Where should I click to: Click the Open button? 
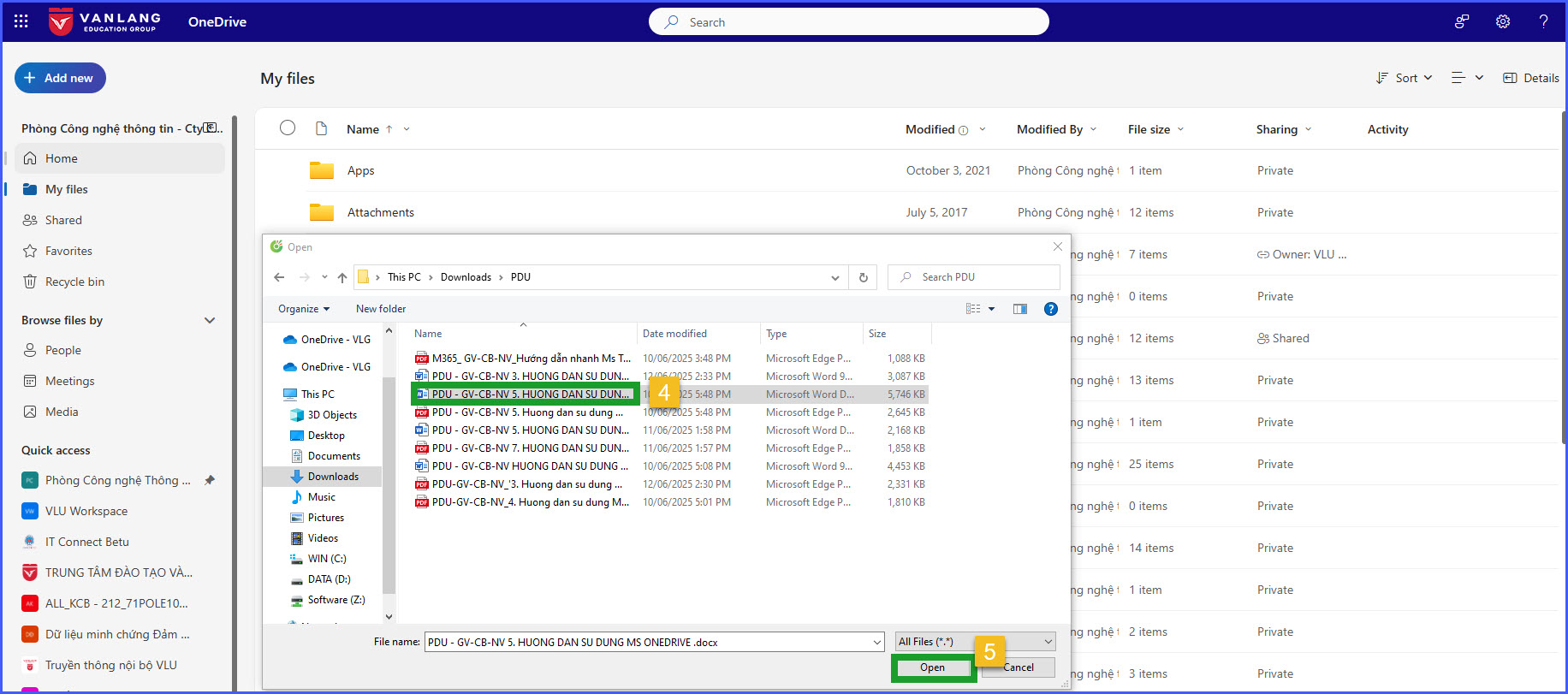932,667
